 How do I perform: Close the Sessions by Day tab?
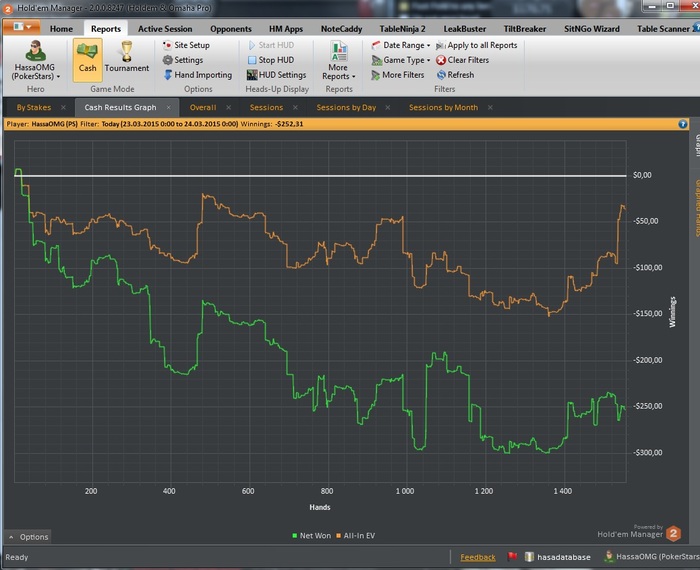[x=388, y=108]
